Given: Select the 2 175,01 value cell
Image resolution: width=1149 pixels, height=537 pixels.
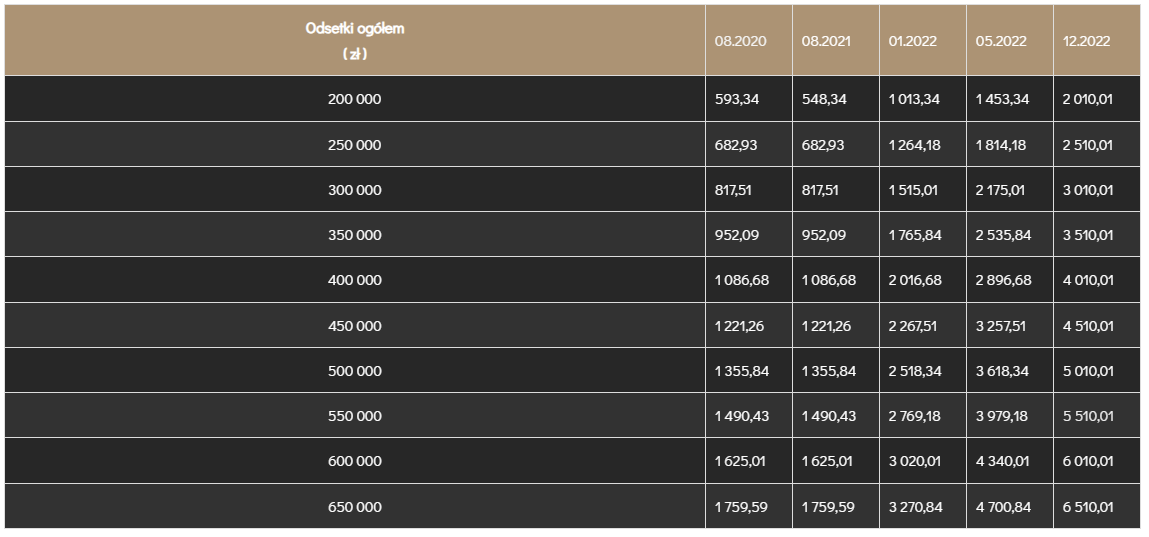Looking at the screenshot, I should coord(1003,190).
